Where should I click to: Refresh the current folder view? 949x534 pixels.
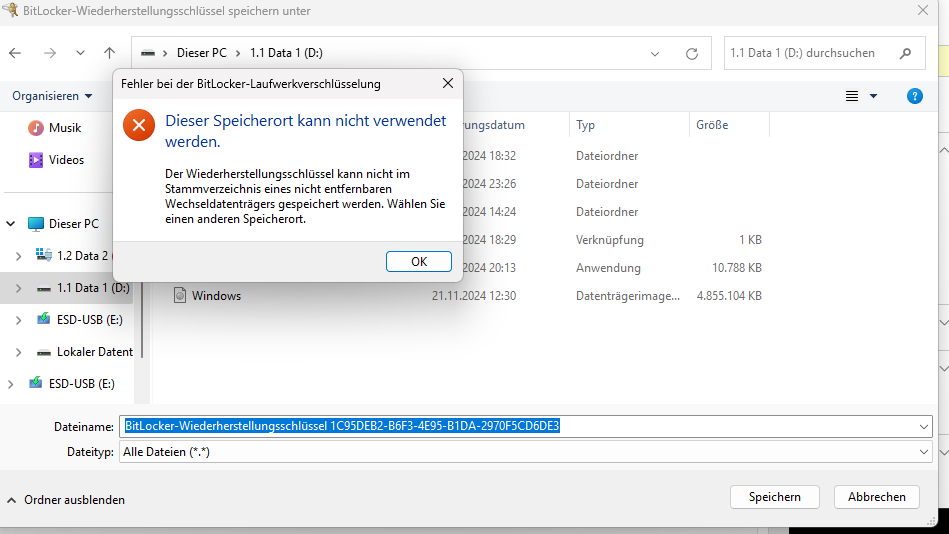point(692,54)
